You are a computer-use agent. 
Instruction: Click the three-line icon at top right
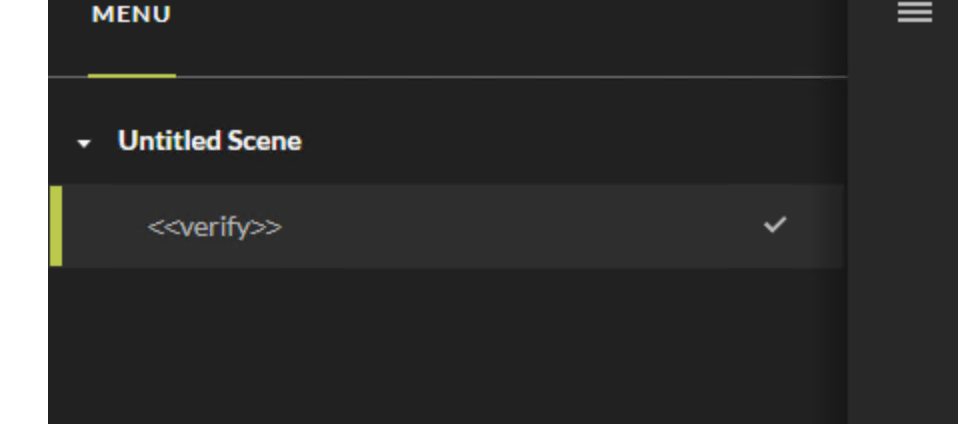click(914, 12)
